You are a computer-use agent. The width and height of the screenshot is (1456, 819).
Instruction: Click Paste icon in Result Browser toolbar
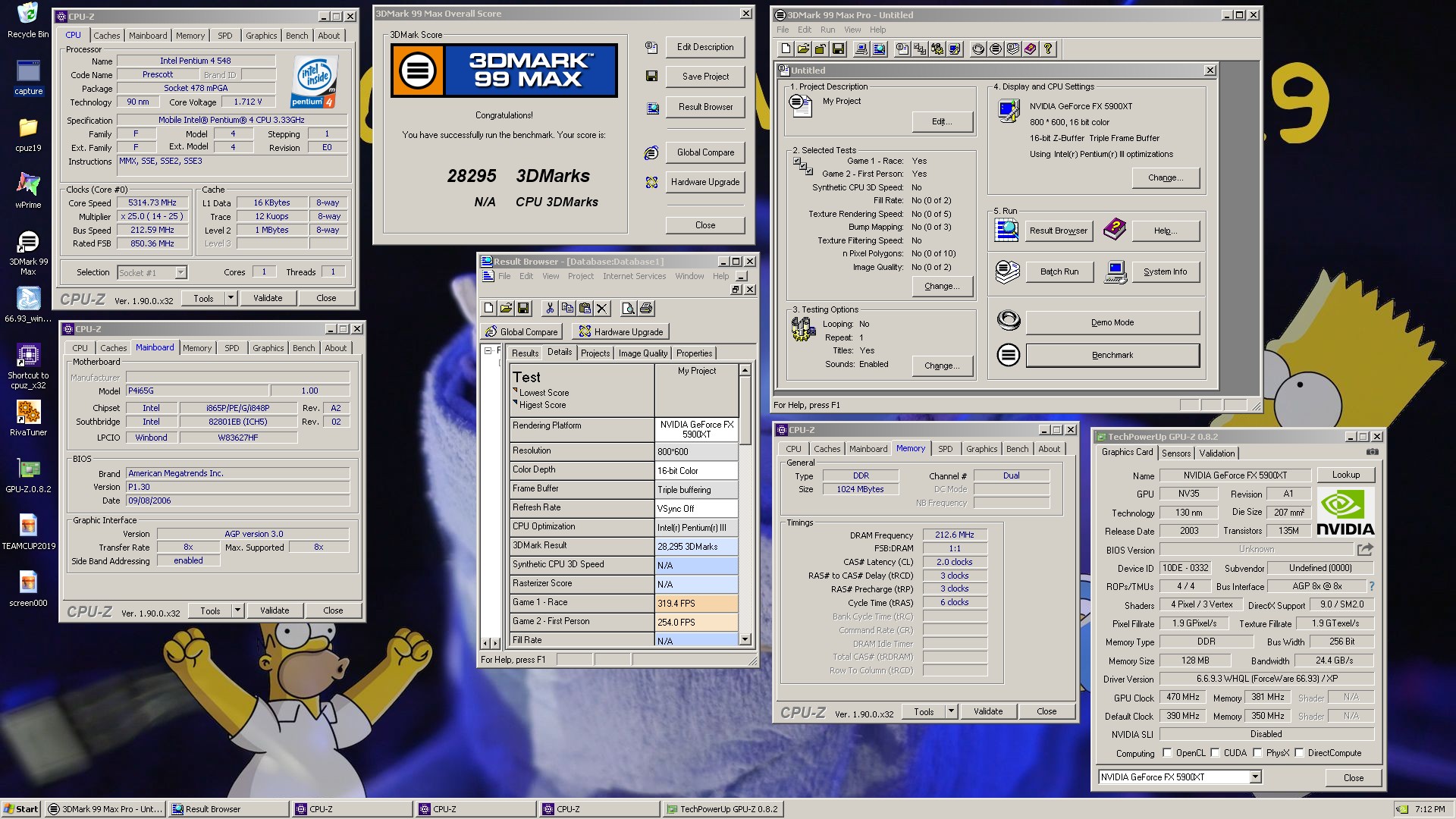(x=585, y=309)
